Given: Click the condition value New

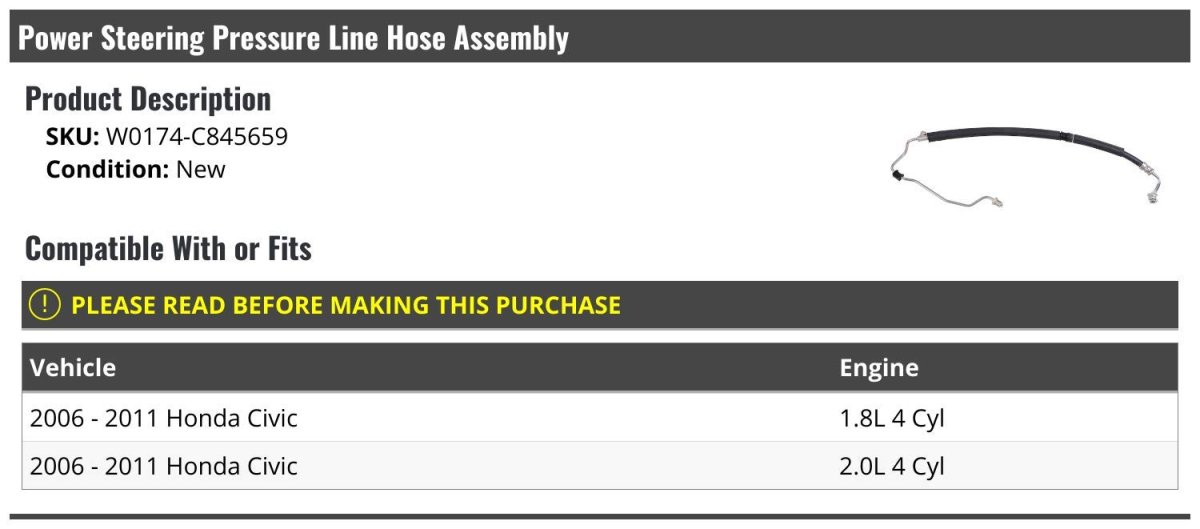Looking at the screenshot, I should tap(201, 169).
